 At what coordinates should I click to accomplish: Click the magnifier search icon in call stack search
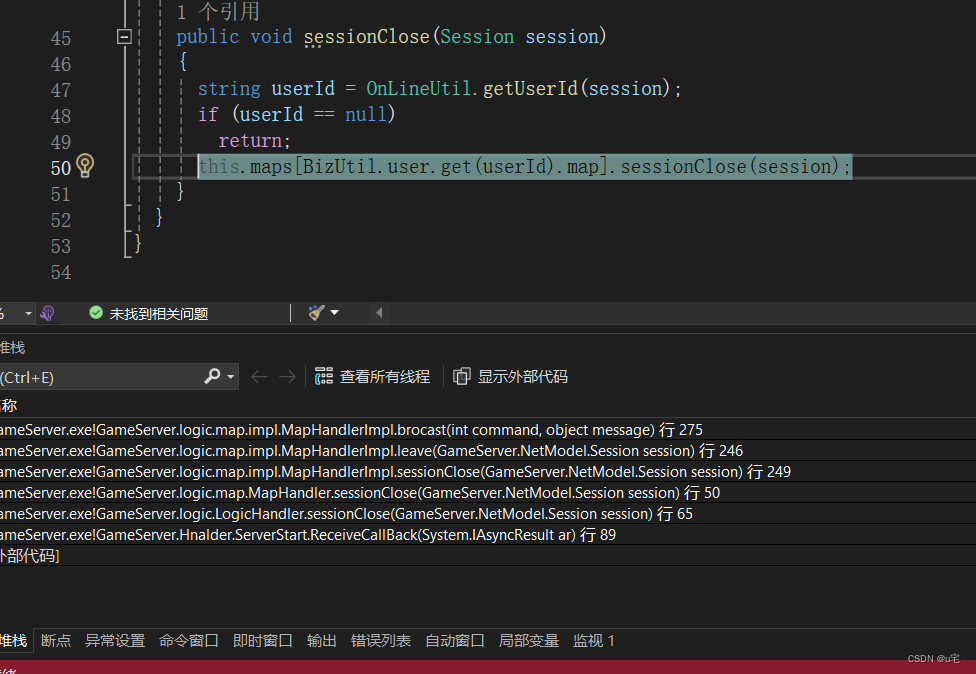point(213,376)
